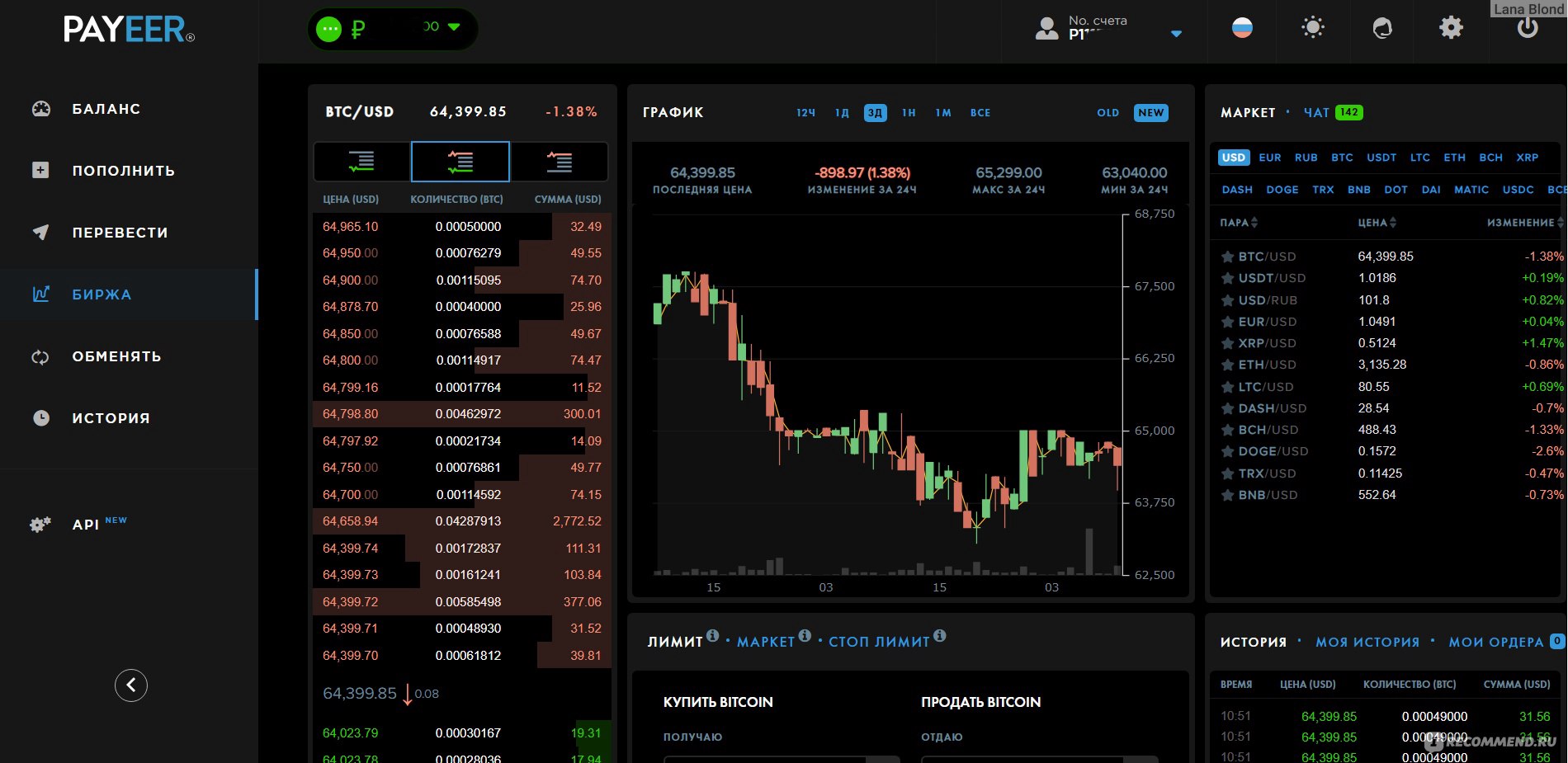Favorite the BNB/USD pair star
This screenshot has height=763, width=1568.
tap(1227, 495)
